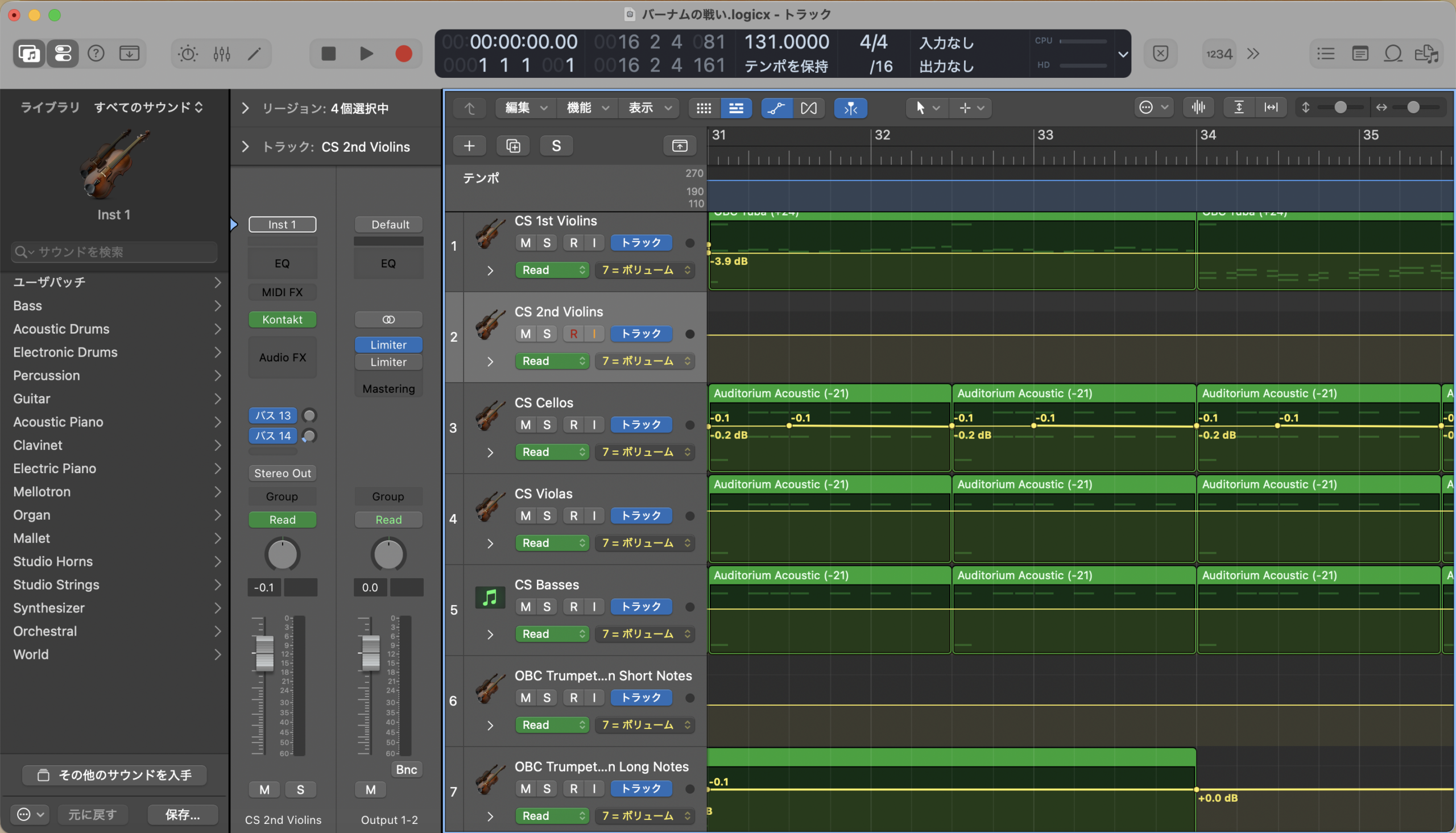
Task: Click the vertical auto zoom button
Action: point(1239,107)
